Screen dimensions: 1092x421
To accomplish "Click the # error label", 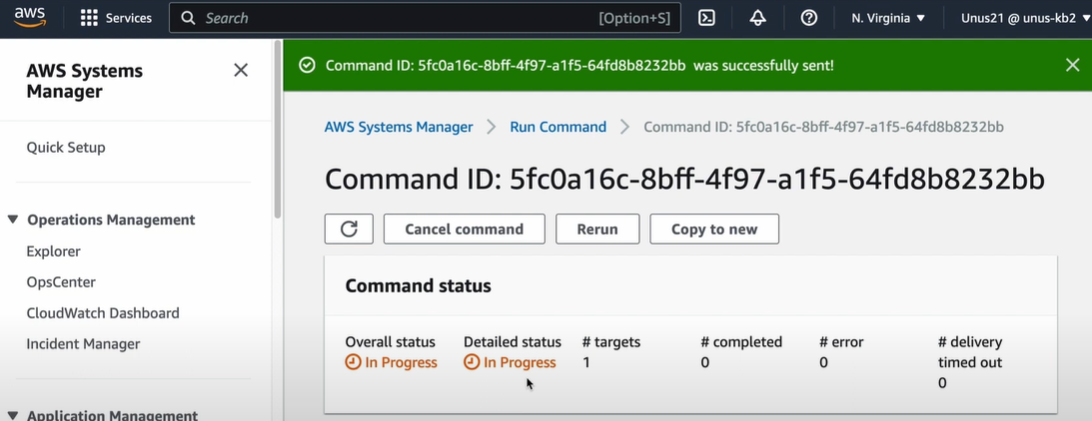I will pyautogui.click(x=841, y=342).
